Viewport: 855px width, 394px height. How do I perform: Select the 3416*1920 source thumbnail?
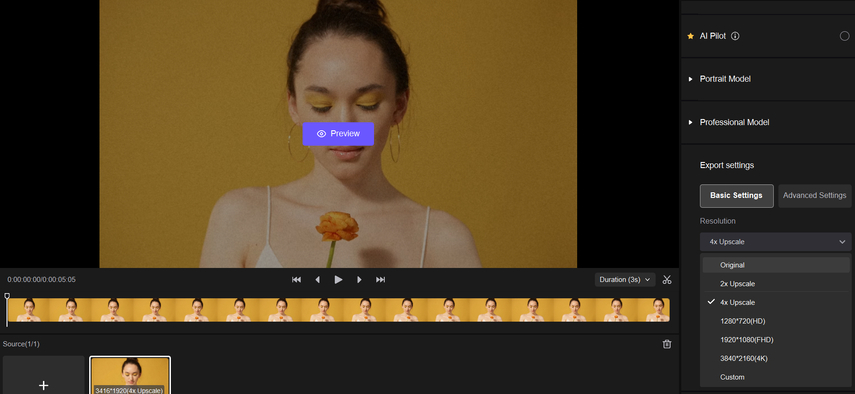point(130,375)
